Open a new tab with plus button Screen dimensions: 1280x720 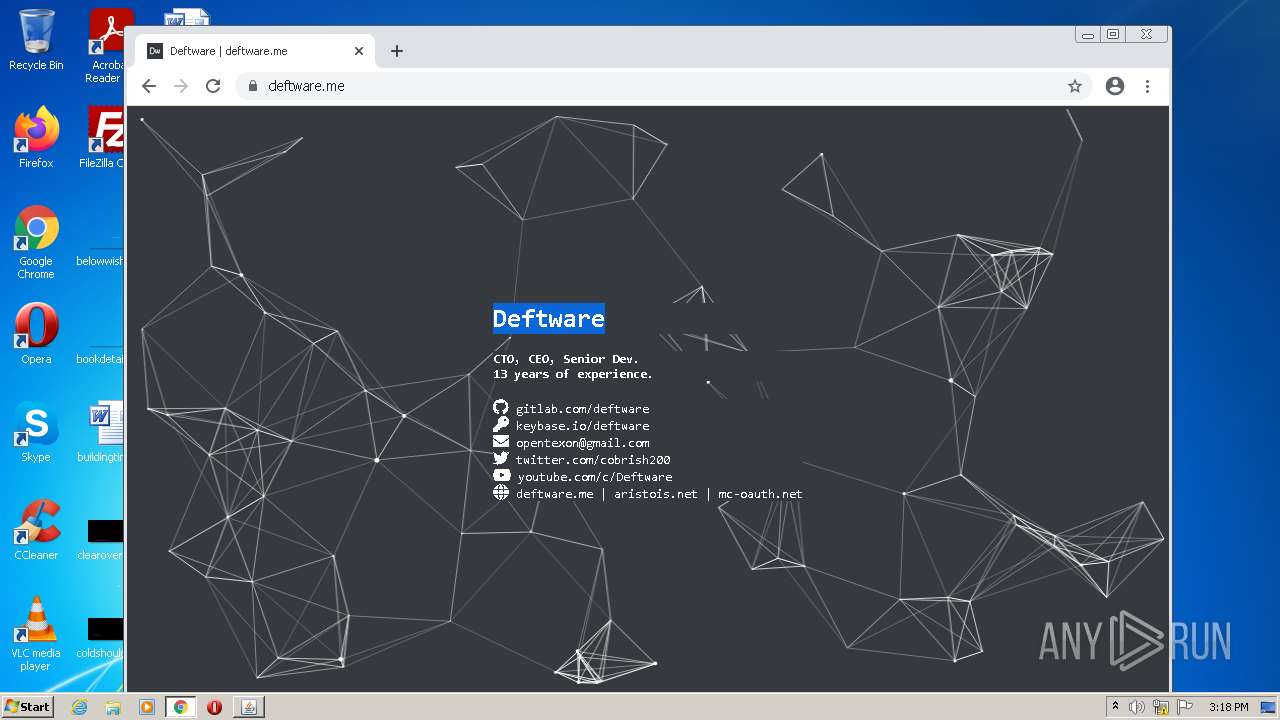(x=397, y=51)
